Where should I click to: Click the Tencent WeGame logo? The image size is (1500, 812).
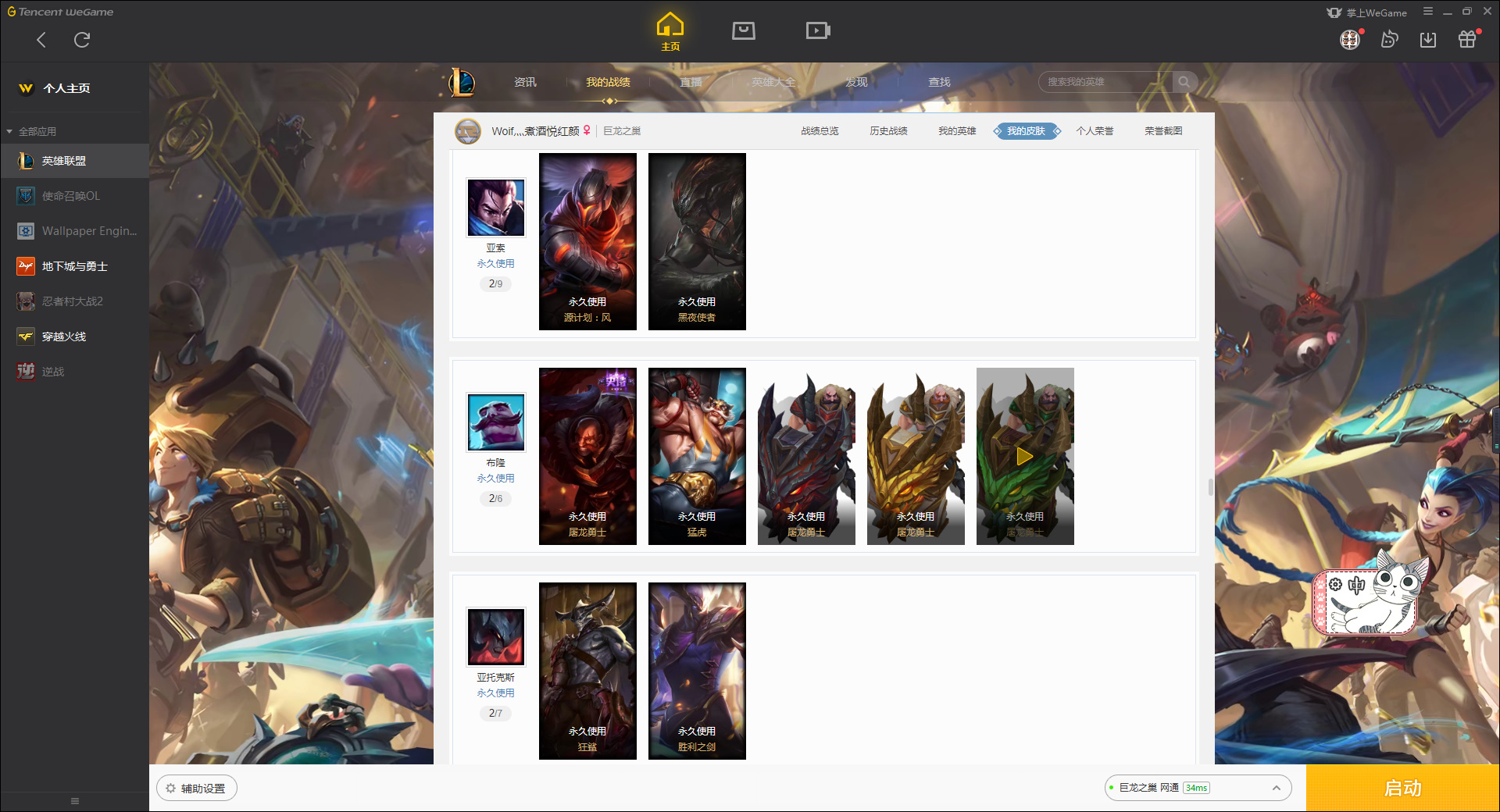pos(60,12)
